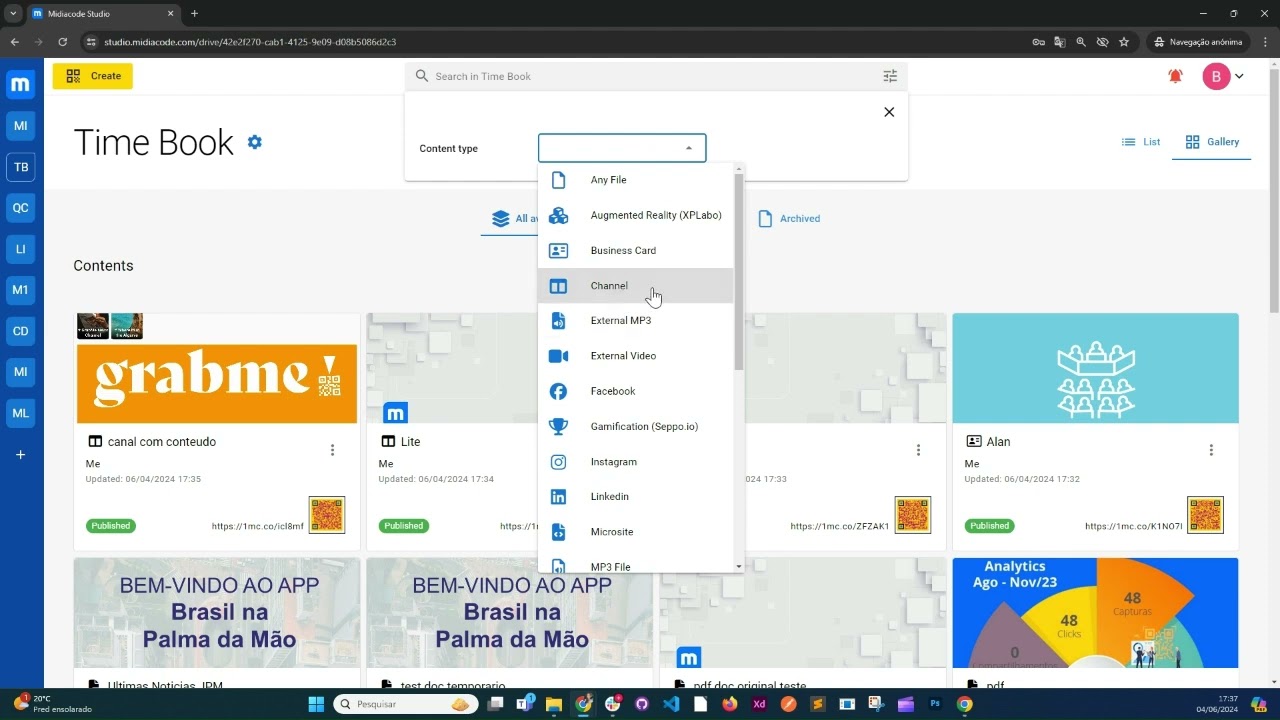Screen dimensions: 1280x720
Task: Select Channel content type
Action: (x=635, y=286)
